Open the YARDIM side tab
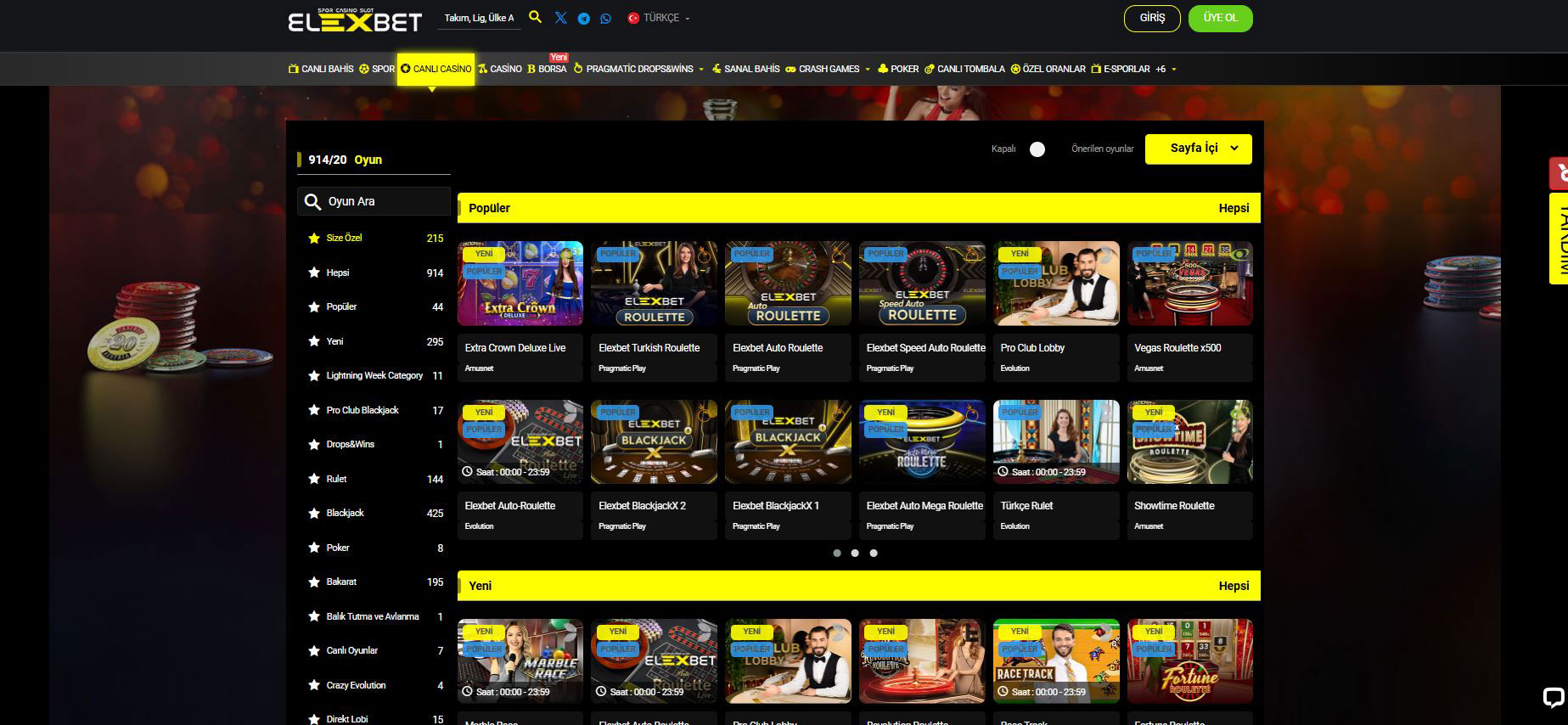1568x725 pixels. point(1559,239)
